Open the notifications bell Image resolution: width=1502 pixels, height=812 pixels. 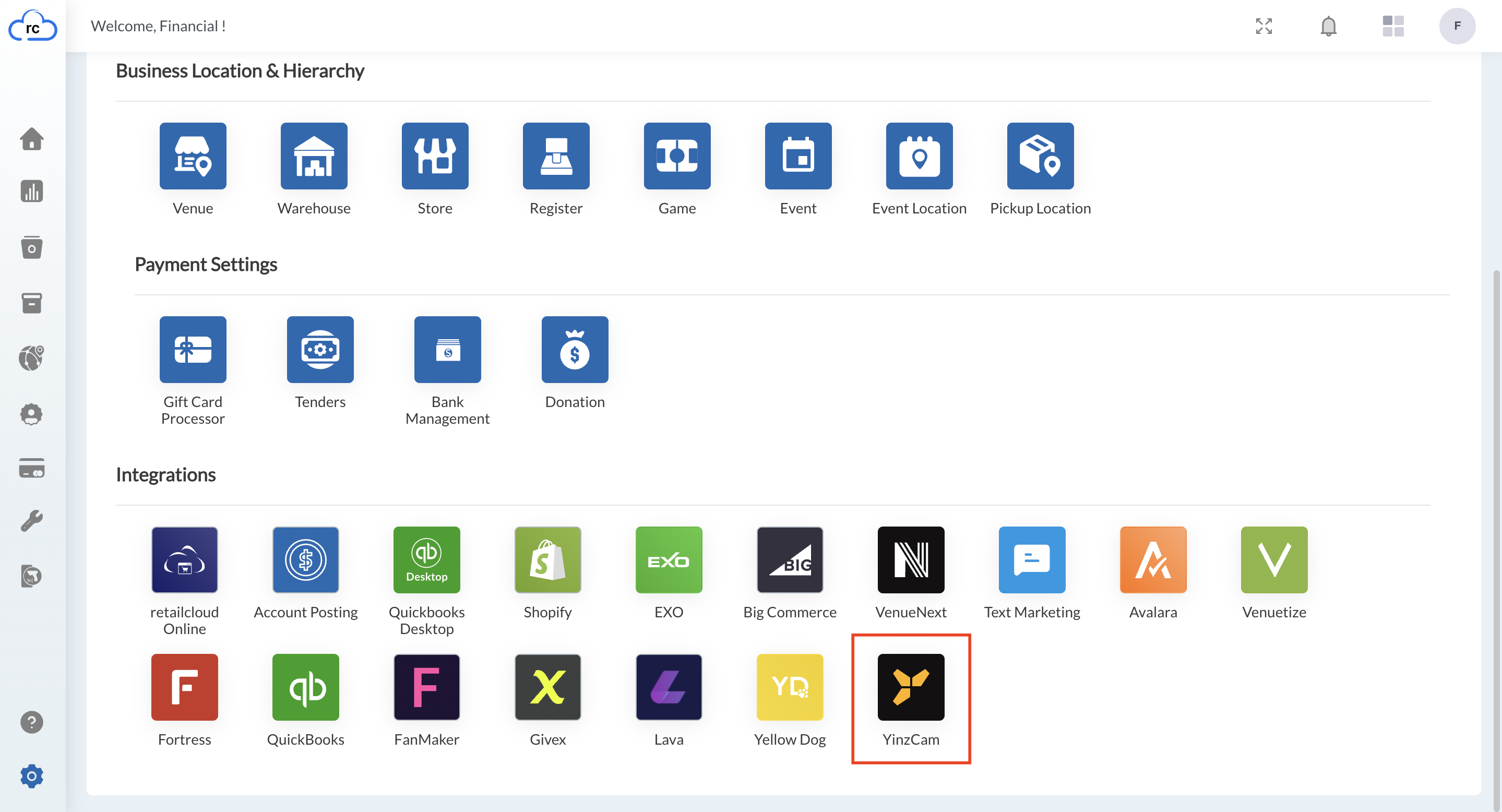1329,26
